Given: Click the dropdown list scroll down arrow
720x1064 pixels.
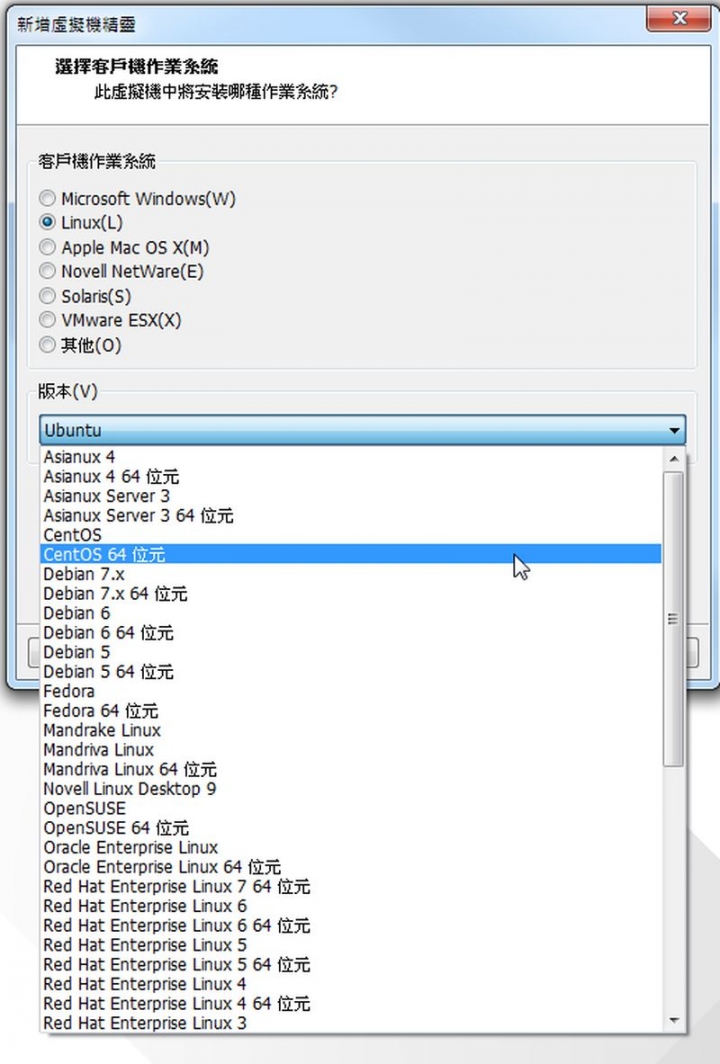Looking at the screenshot, I should click(x=673, y=1020).
